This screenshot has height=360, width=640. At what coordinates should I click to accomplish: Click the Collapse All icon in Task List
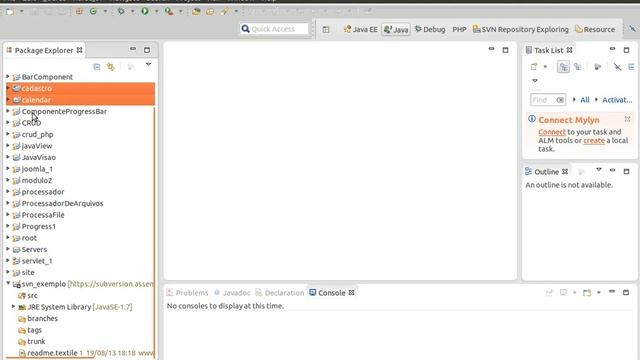click(x=631, y=67)
